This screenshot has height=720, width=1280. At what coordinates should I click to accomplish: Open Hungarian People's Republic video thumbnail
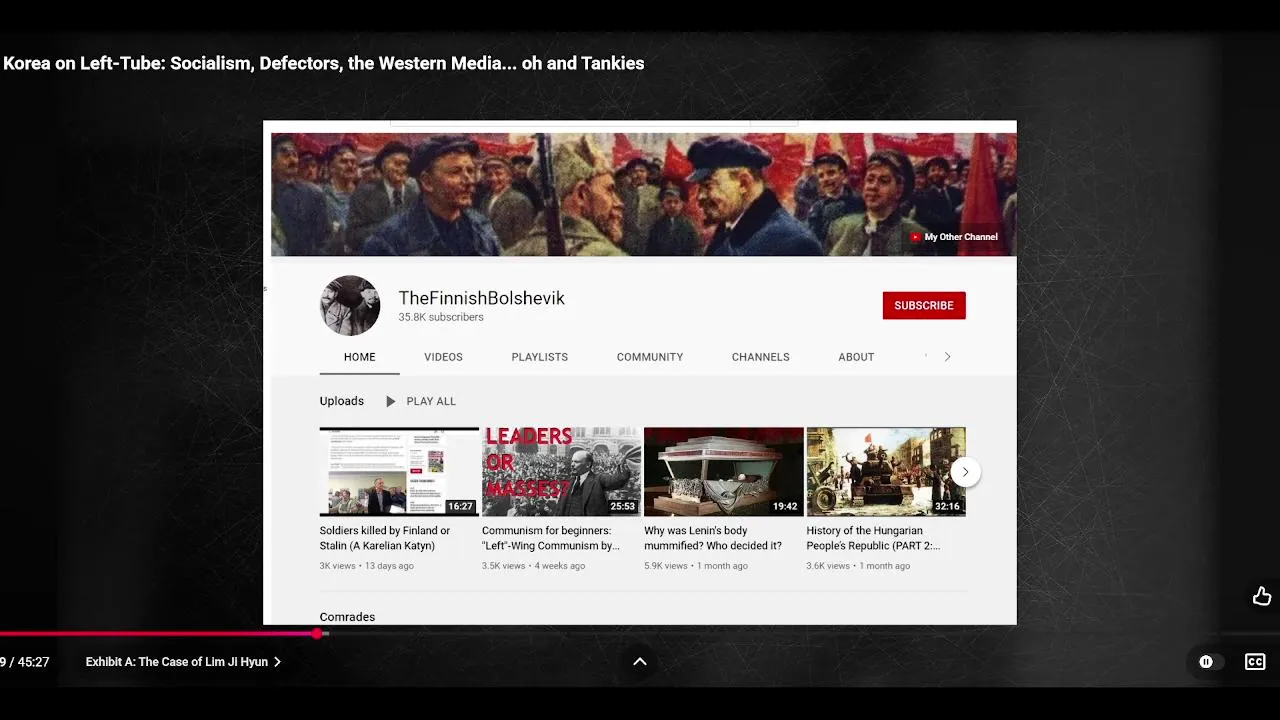tap(886, 472)
